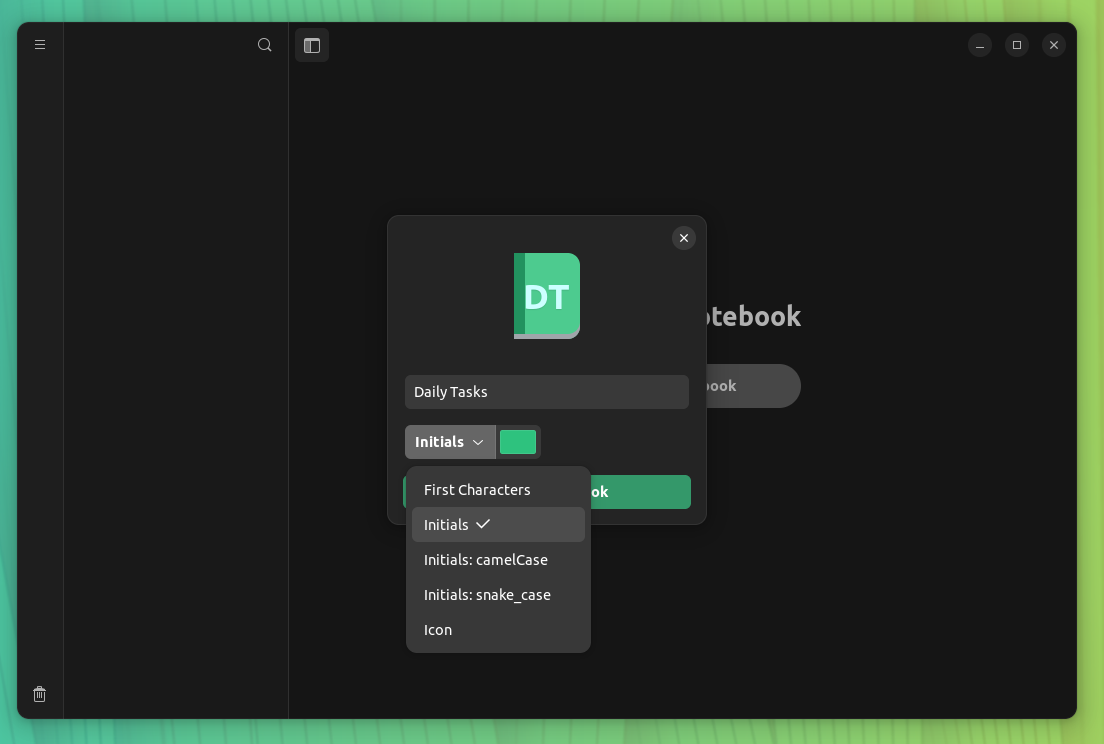Click the search icon in the sidebar

(x=264, y=45)
